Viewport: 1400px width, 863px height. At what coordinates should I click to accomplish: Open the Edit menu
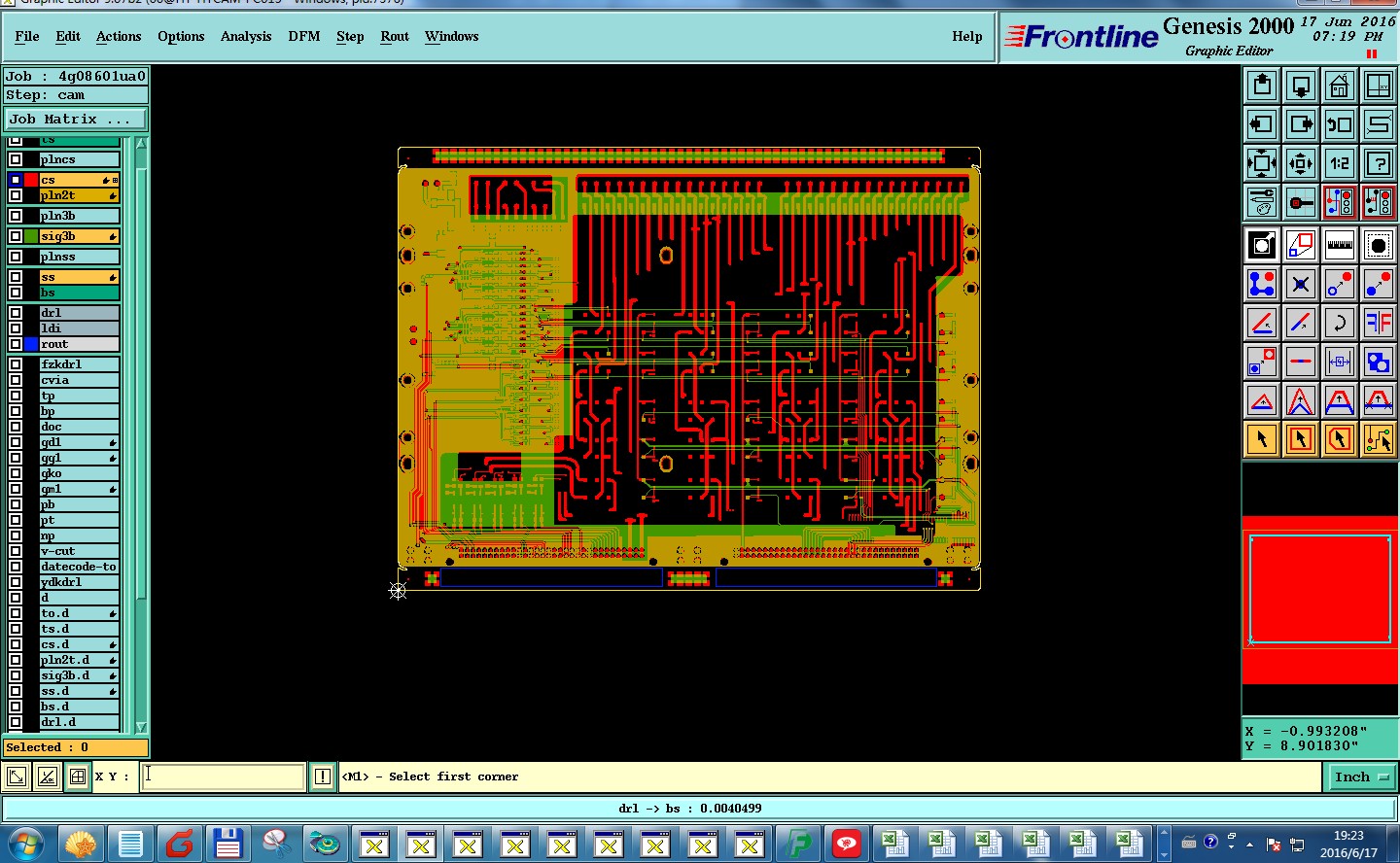point(68,36)
